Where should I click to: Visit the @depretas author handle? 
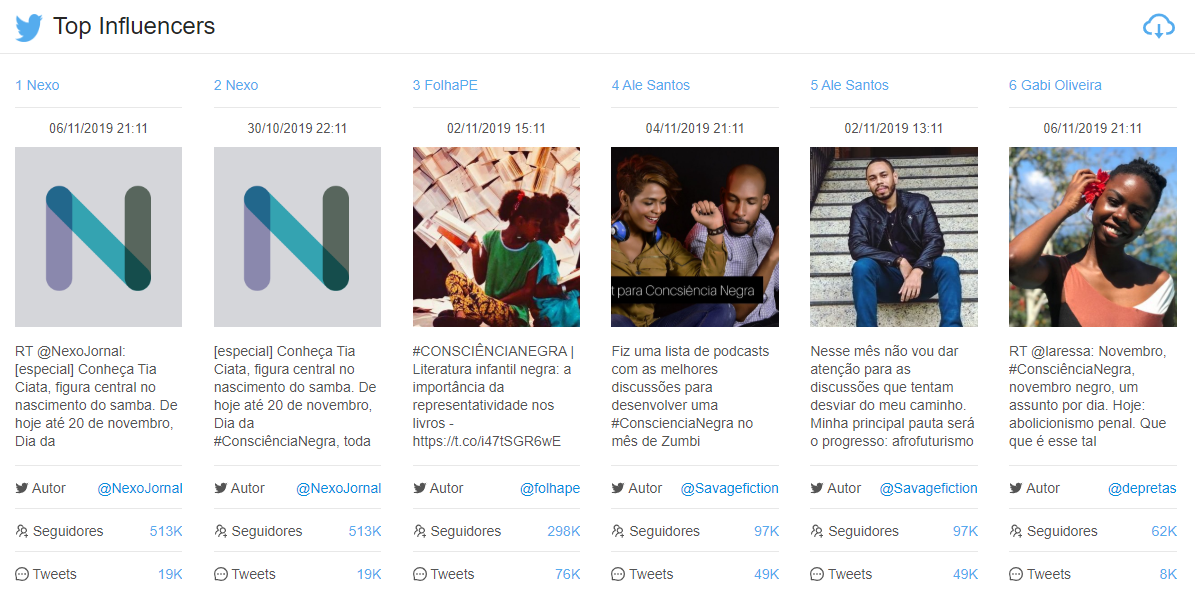coord(1142,488)
